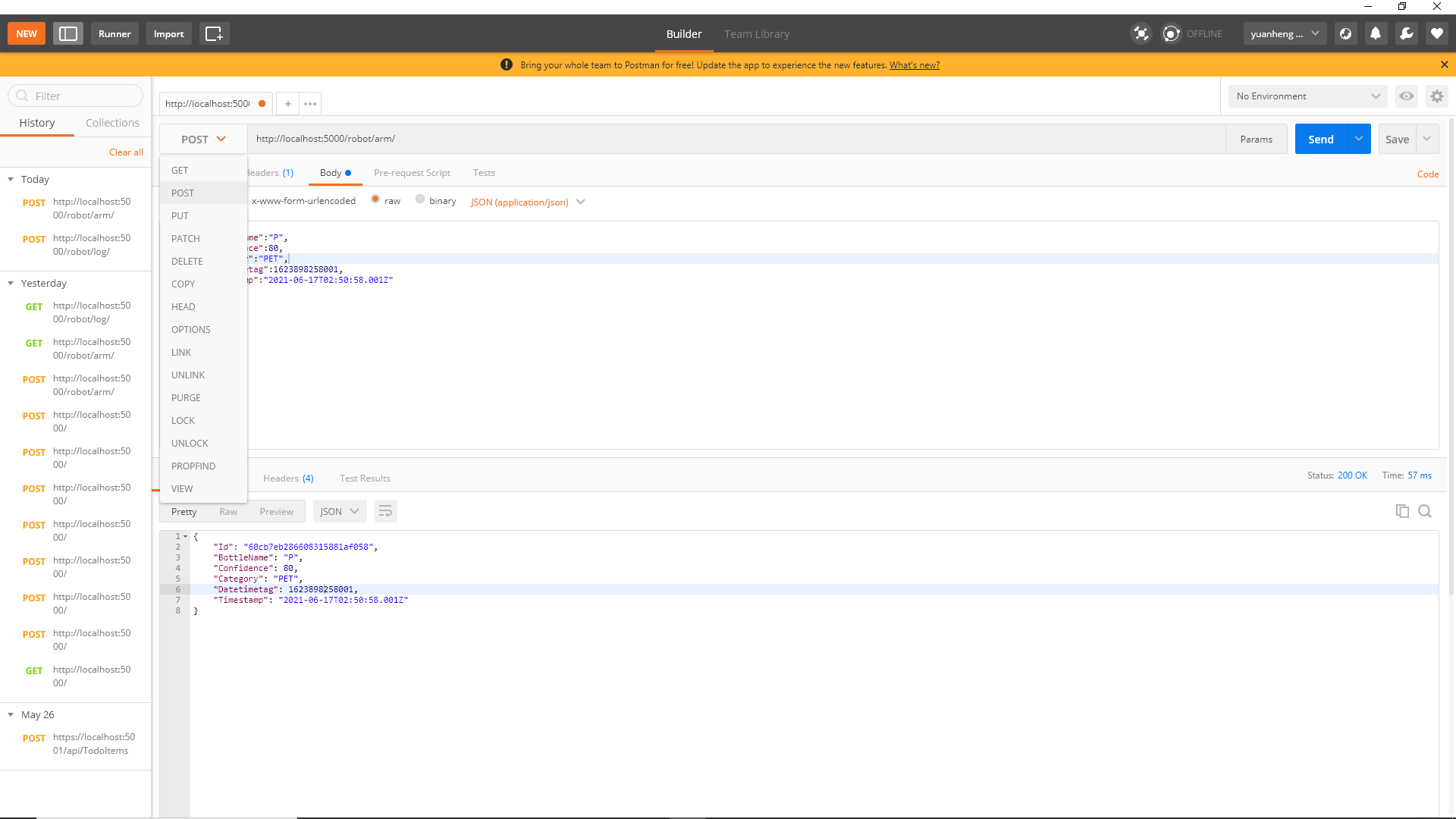The image size is (1456, 819).
Task: Choose DELETE from the method list
Action: tap(187, 262)
